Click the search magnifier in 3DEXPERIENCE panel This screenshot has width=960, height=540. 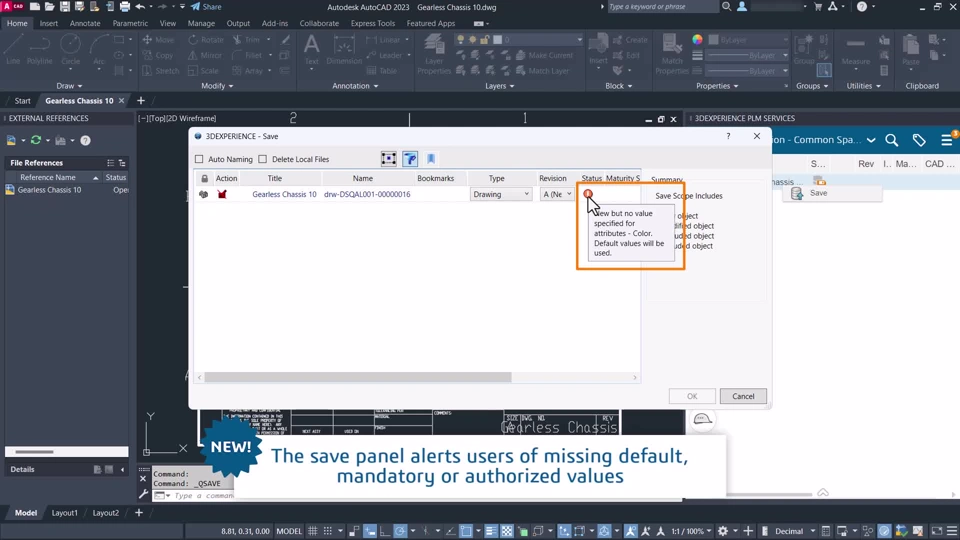(891, 140)
